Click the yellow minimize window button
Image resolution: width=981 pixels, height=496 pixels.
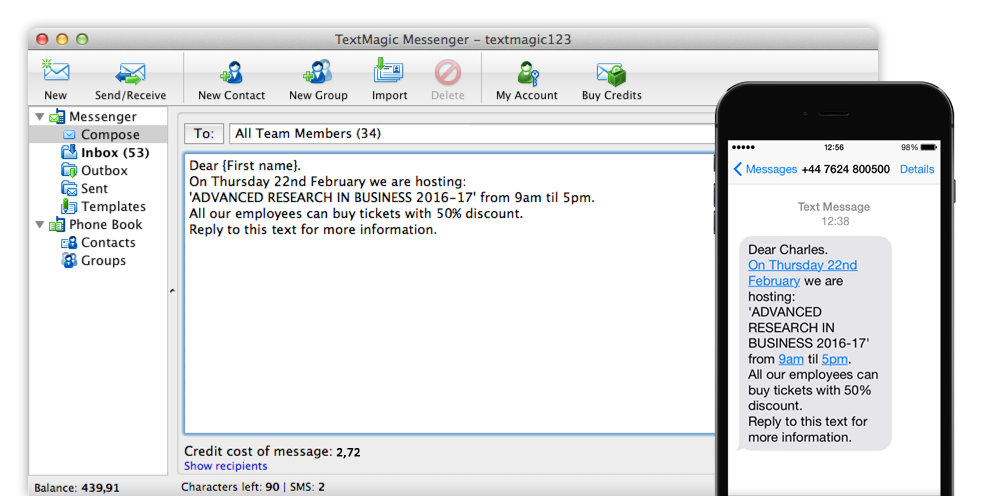62,39
